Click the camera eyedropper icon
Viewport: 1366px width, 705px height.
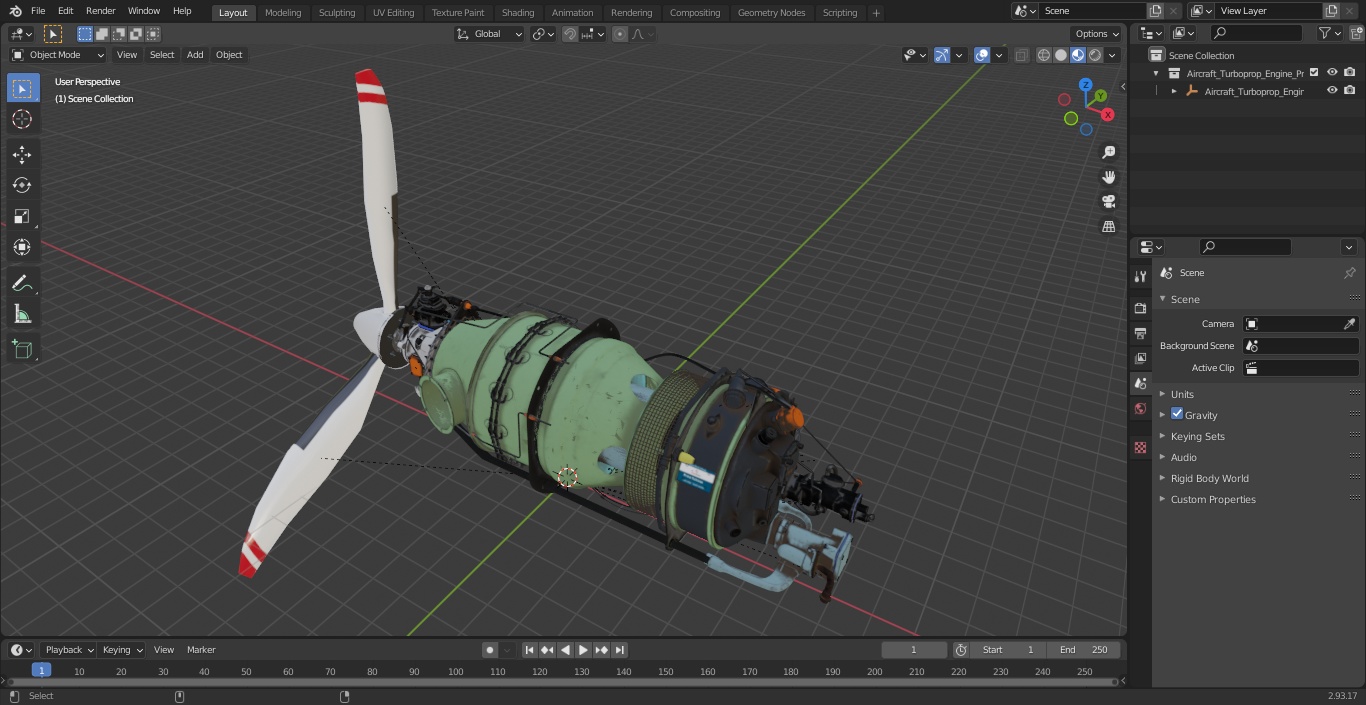click(x=1349, y=324)
